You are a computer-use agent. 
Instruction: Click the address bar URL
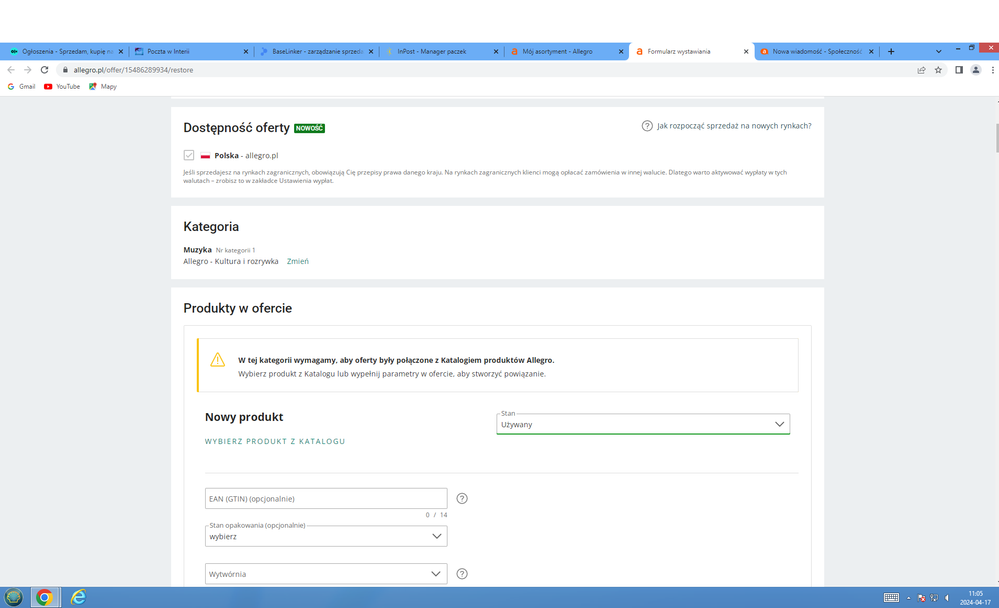point(133,70)
